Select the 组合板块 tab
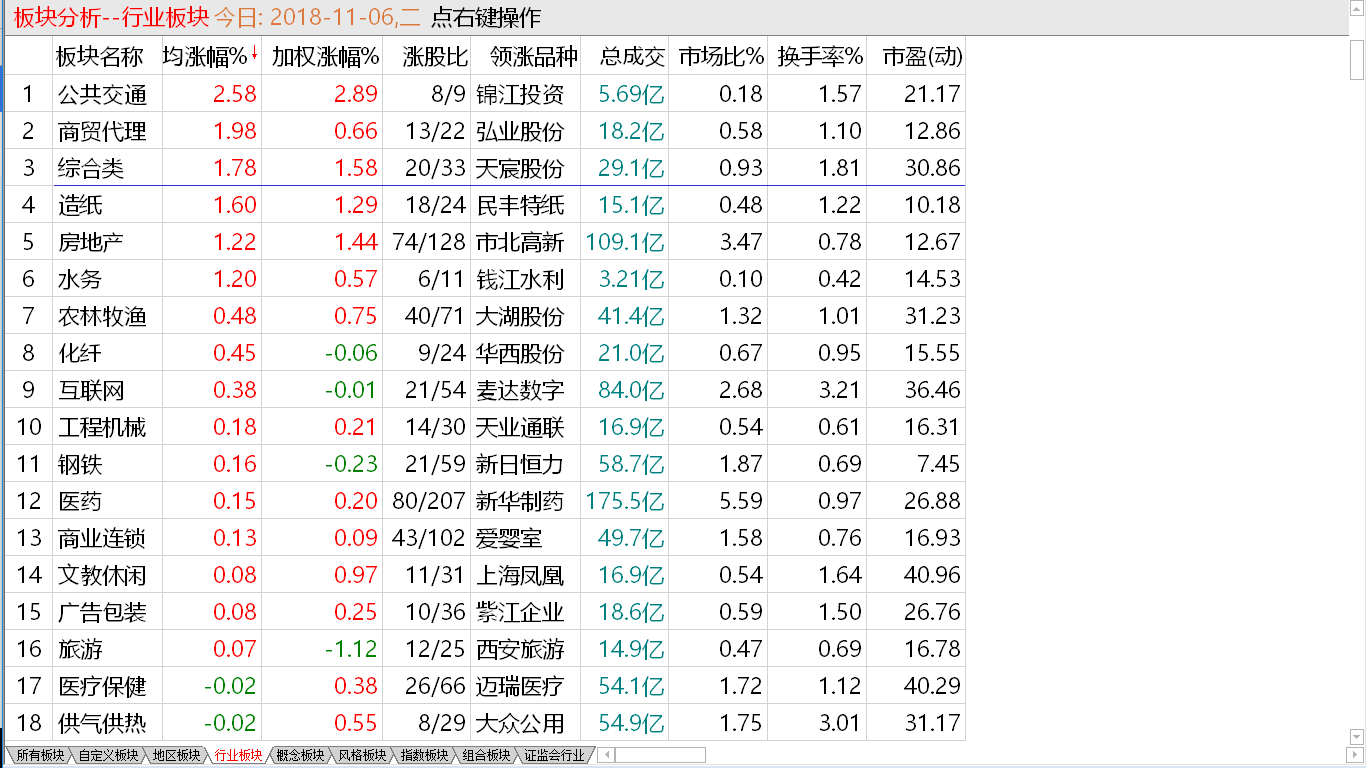The image size is (1366, 768). click(x=487, y=755)
